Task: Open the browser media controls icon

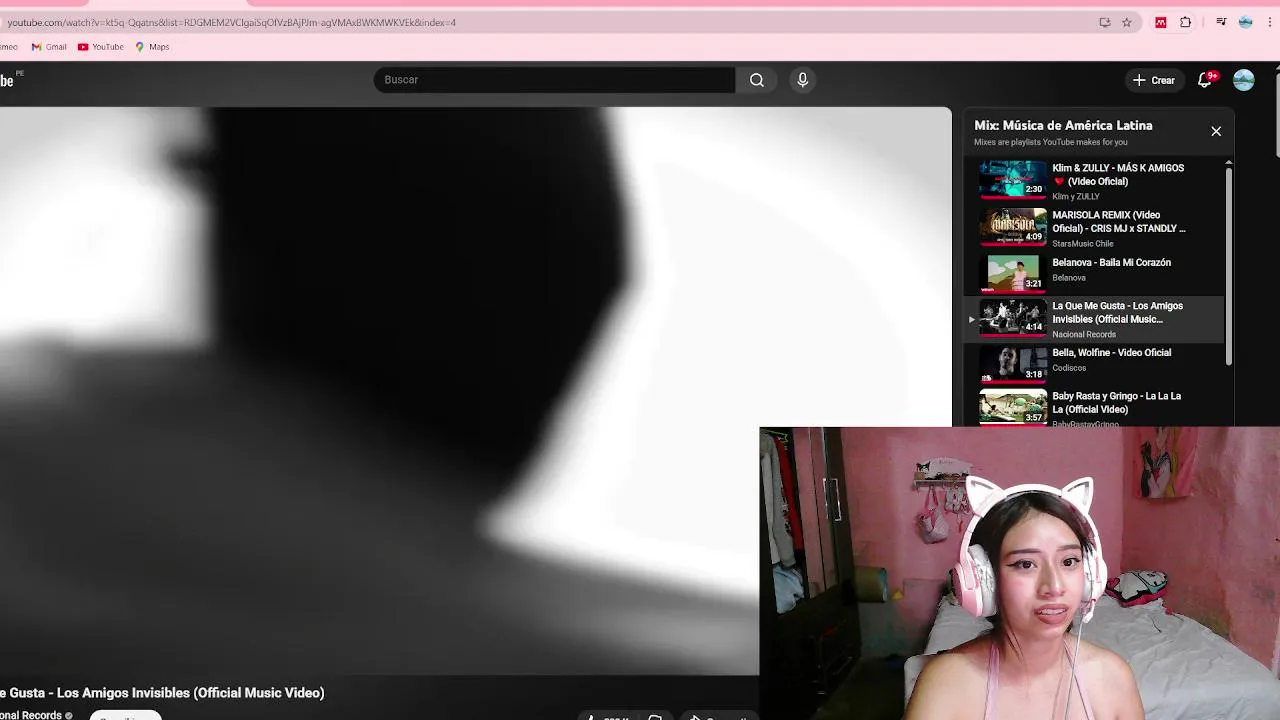Action: click(1221, 22)
